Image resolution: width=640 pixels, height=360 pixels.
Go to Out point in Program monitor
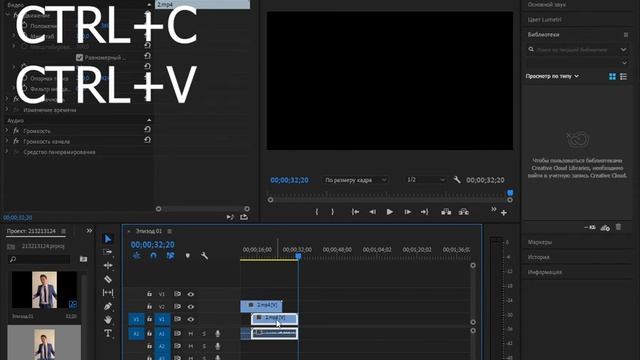tap(424, 212)
